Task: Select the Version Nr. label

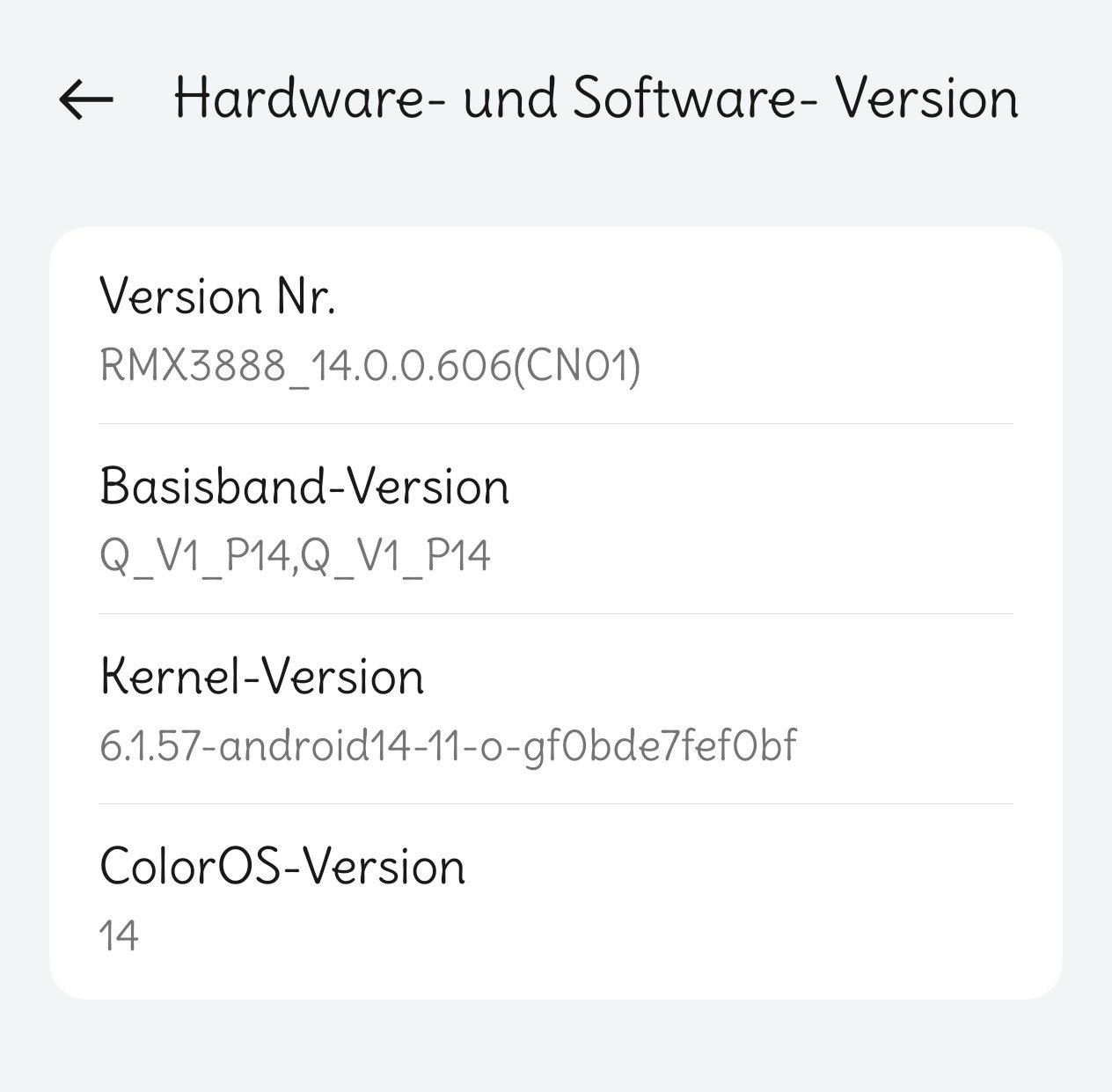Action: [x=217, y=297]
